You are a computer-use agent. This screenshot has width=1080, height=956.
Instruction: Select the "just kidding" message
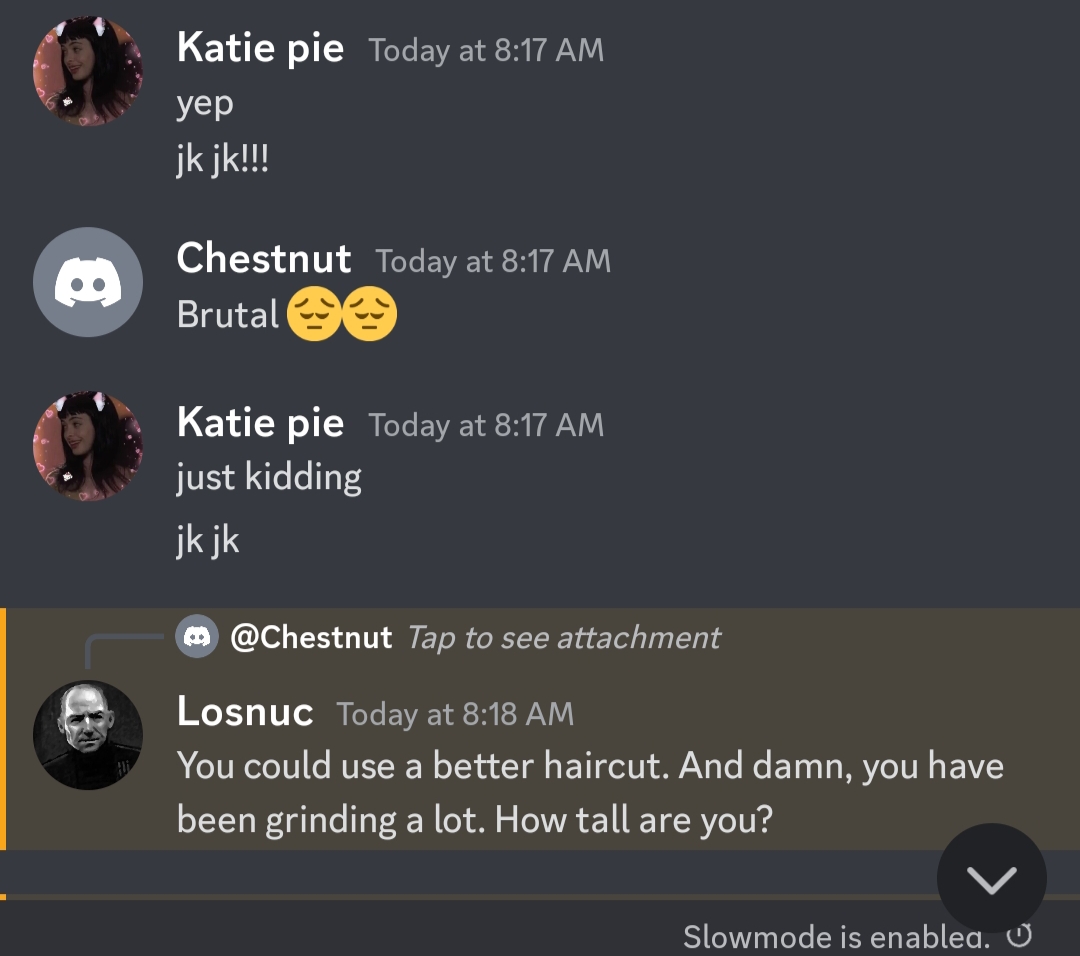click(269, 477)
